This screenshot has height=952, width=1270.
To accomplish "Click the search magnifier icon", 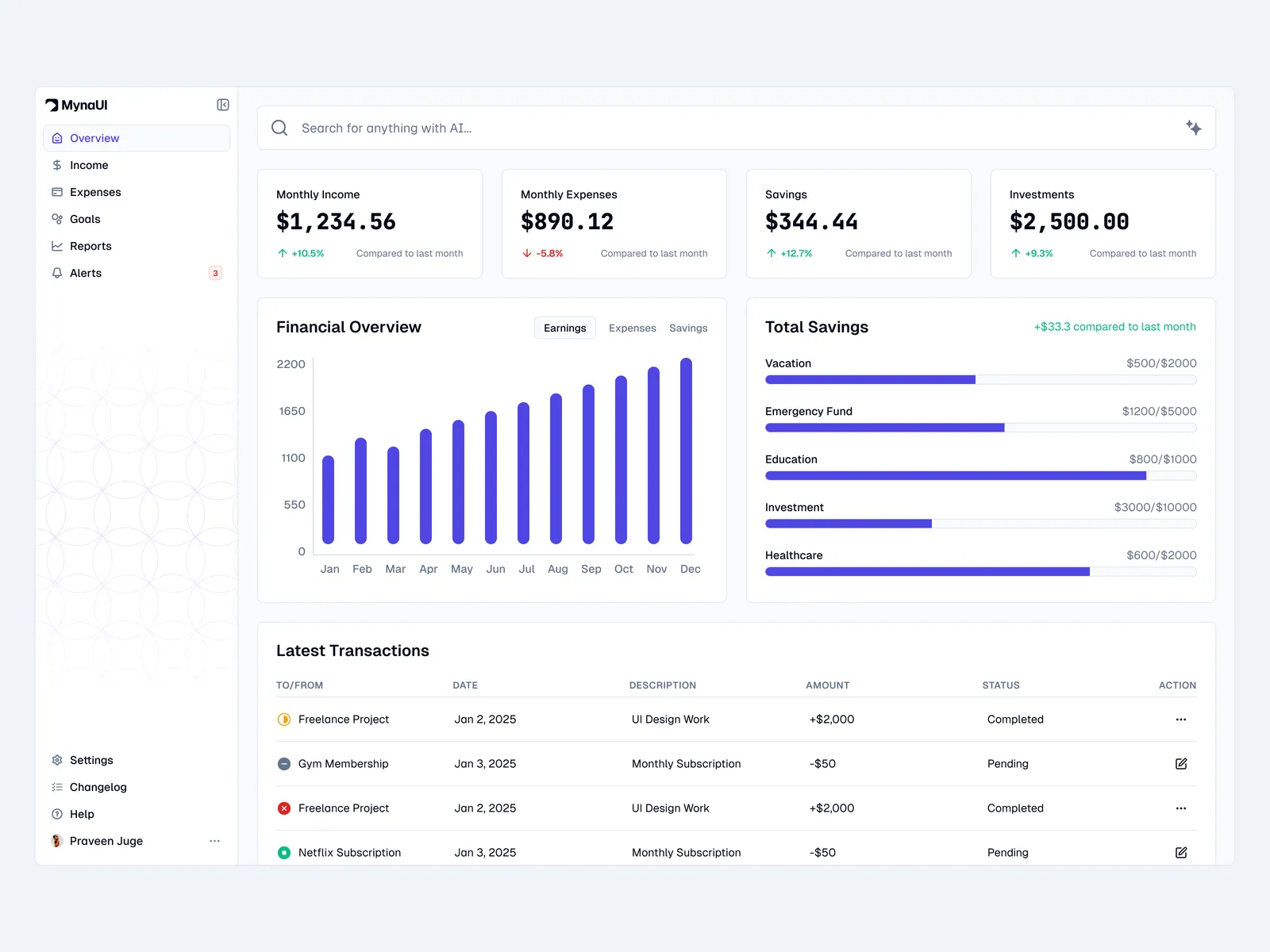I will point(279,128).
